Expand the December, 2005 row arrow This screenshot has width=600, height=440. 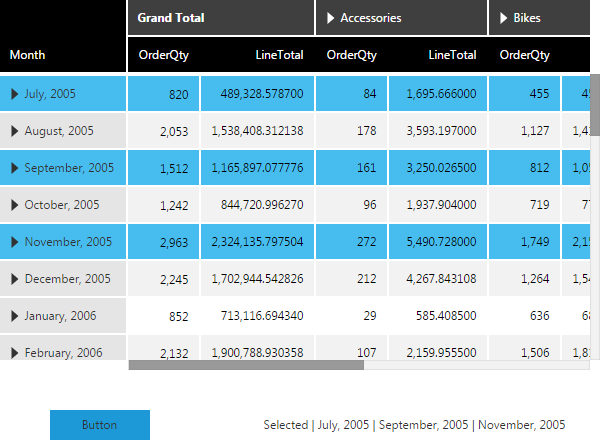(x=15, y=279)
